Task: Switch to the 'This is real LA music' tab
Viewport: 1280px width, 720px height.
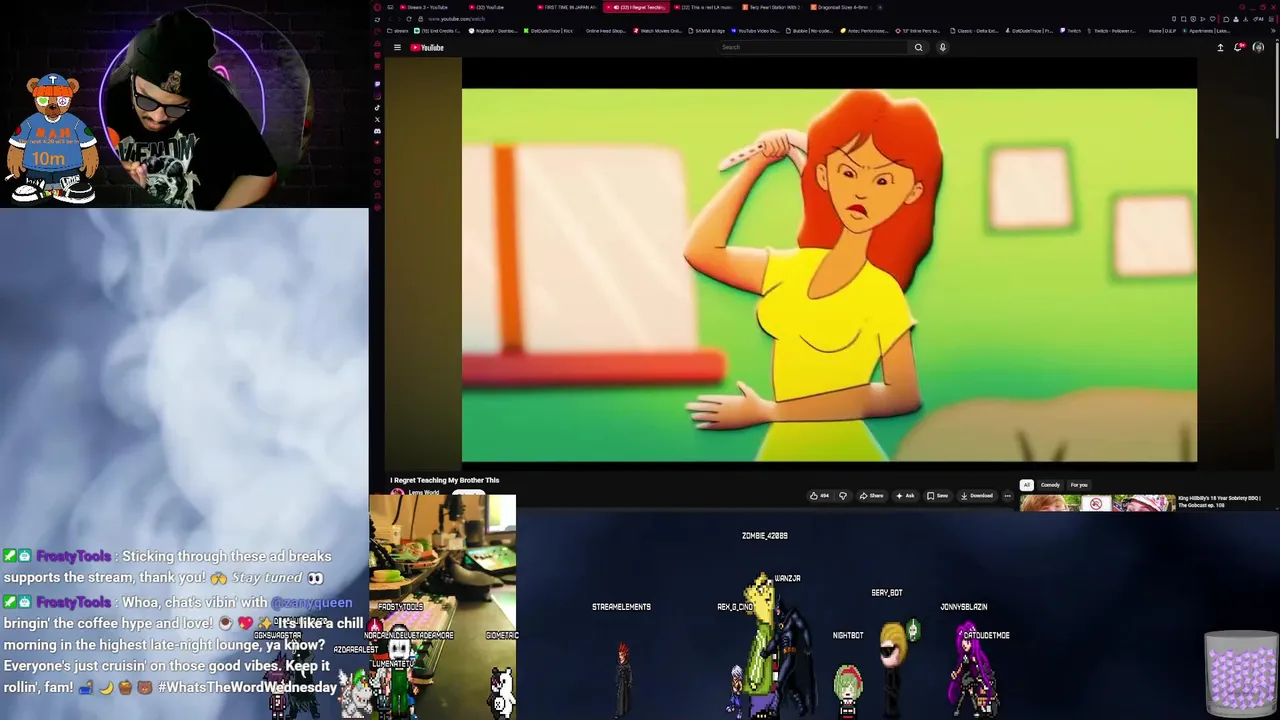Action: [706, 7]
